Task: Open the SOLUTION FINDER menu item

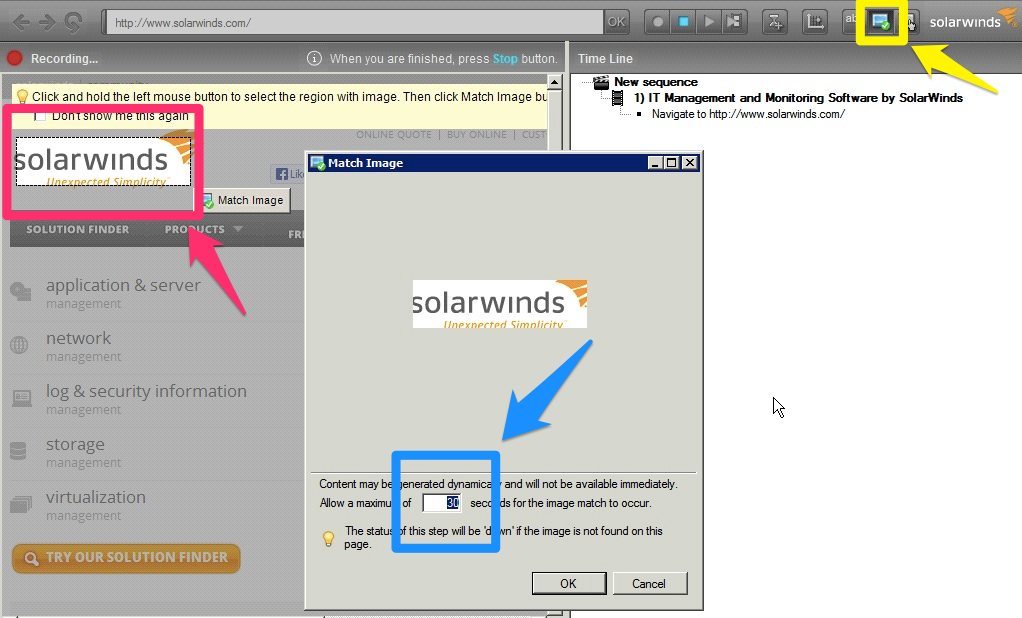Action: (78, 229)
